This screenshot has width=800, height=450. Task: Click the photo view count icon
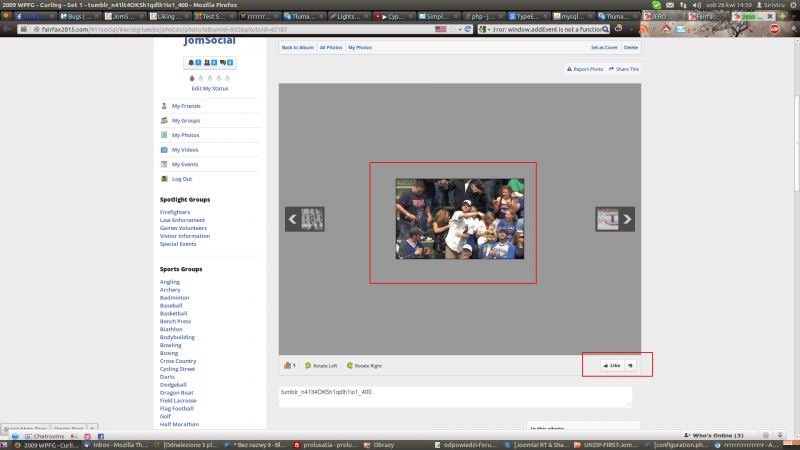tap(287, 366)
